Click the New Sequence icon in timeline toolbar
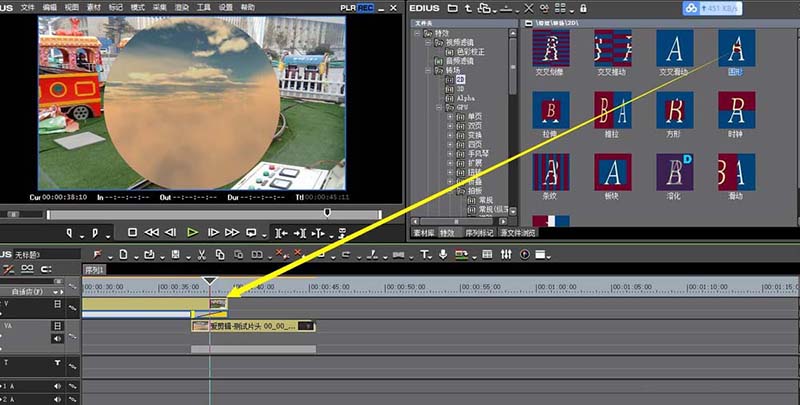The height and width of the screenshot is (405, 800). [x=123, y=254]
